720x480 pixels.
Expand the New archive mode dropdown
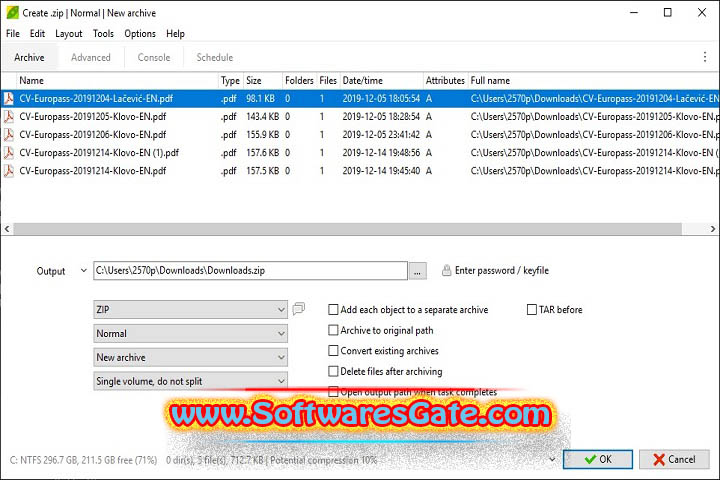(190, 357)
